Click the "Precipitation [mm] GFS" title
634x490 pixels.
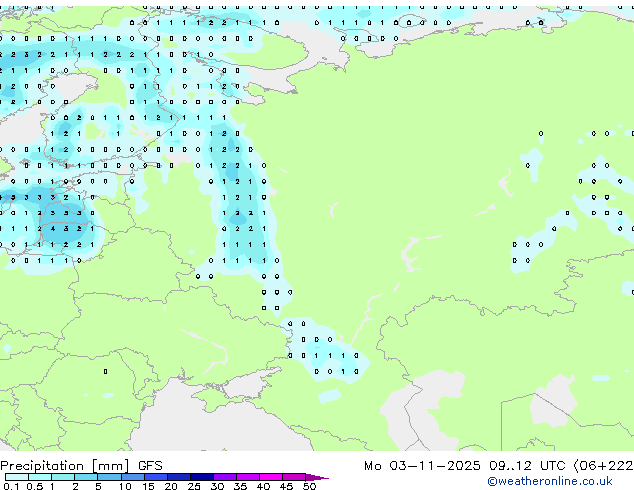pyautogui.click(x=81, y=466)
